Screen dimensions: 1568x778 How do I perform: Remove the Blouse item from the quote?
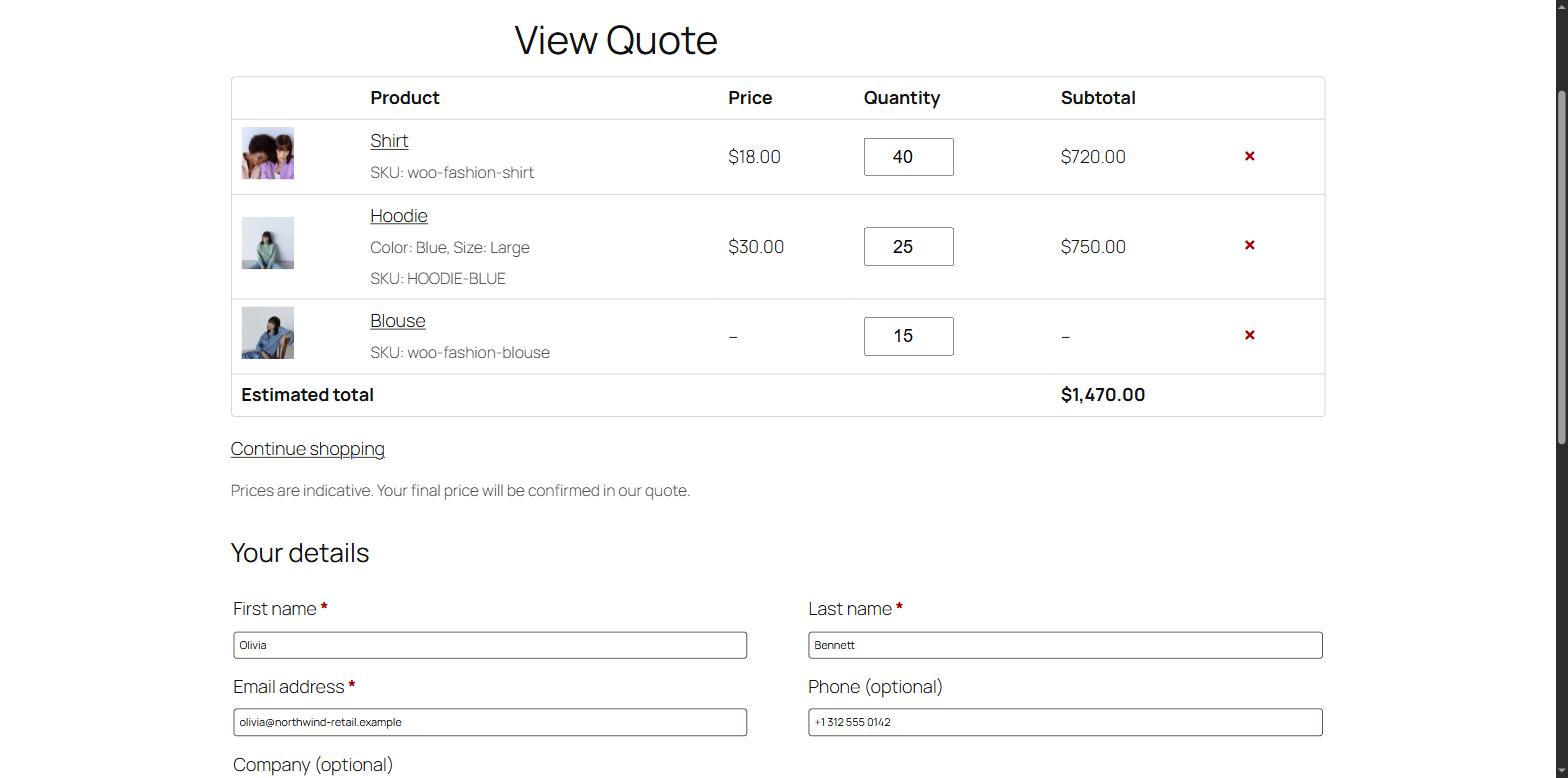(x=1249, y=335)
